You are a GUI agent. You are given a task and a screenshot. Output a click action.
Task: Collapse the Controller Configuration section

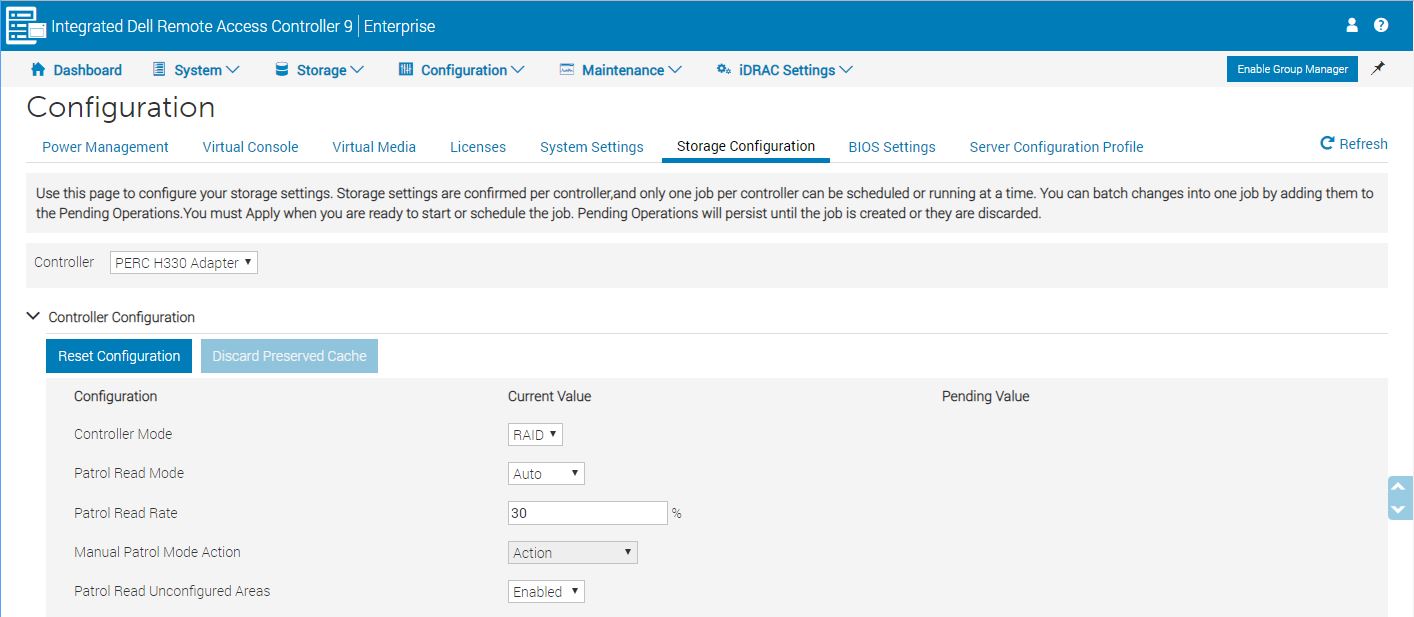(x=33, y=317)
